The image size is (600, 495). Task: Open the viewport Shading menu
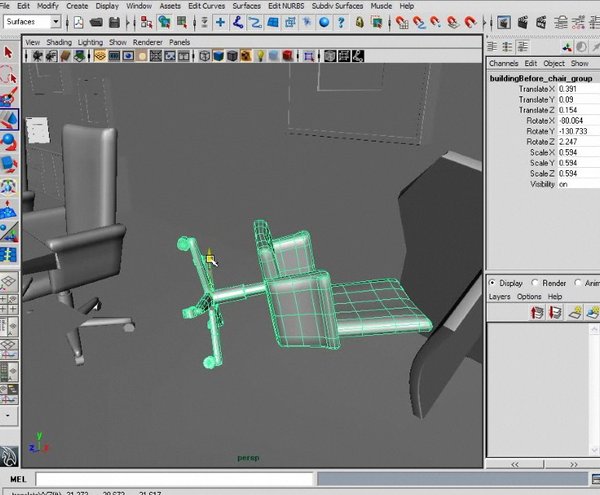click(61, 43)
